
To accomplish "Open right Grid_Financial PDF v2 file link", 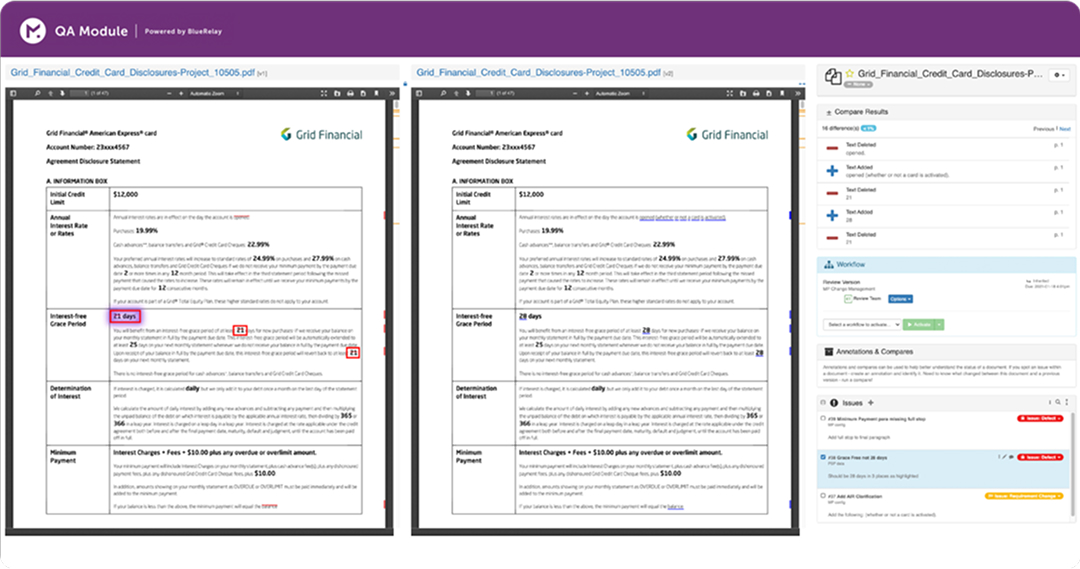I will pyautogui.click(x=538, y=72).
